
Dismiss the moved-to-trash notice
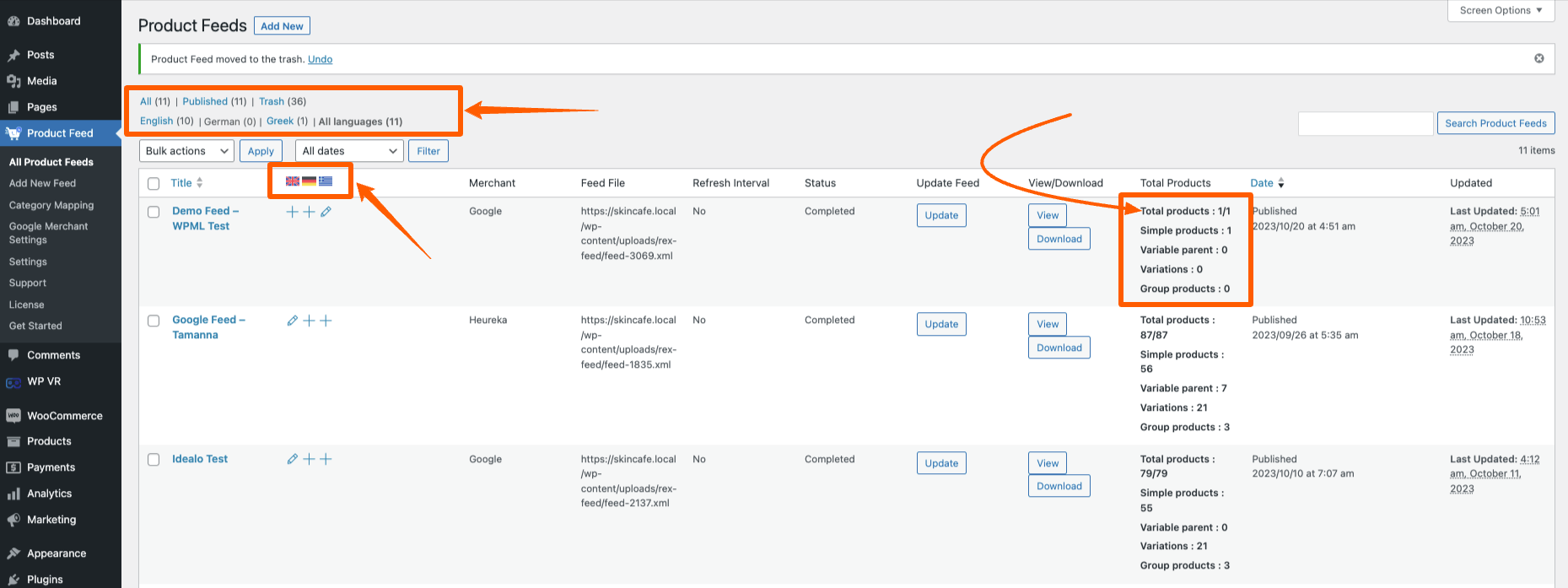pos(1539,58)
